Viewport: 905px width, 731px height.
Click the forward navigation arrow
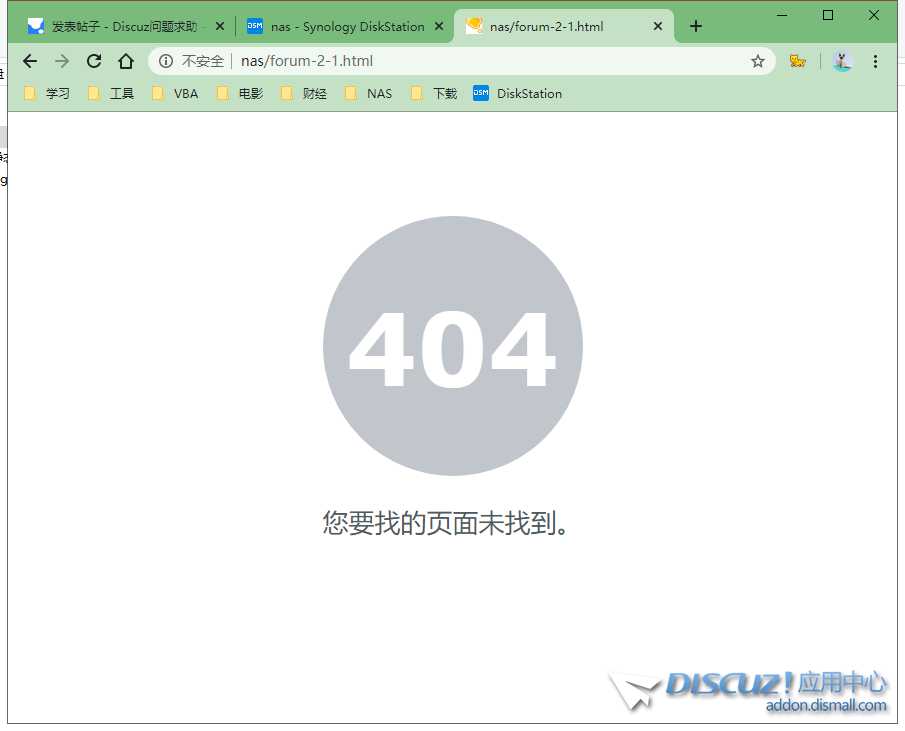62,61
